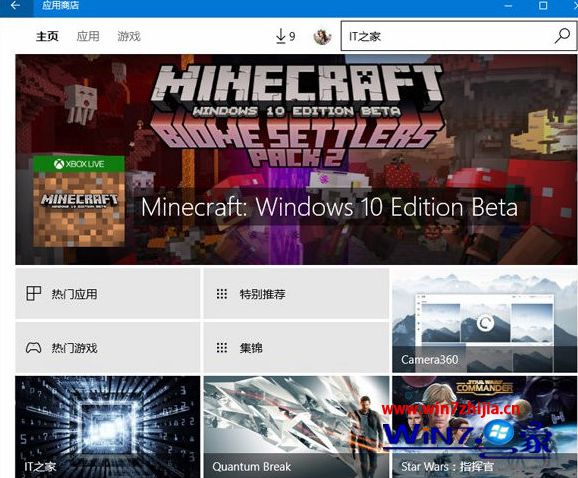Open the Camera360 app tile
The width and height of the screenshot is (578, 478).
click(x=484, y=320)
